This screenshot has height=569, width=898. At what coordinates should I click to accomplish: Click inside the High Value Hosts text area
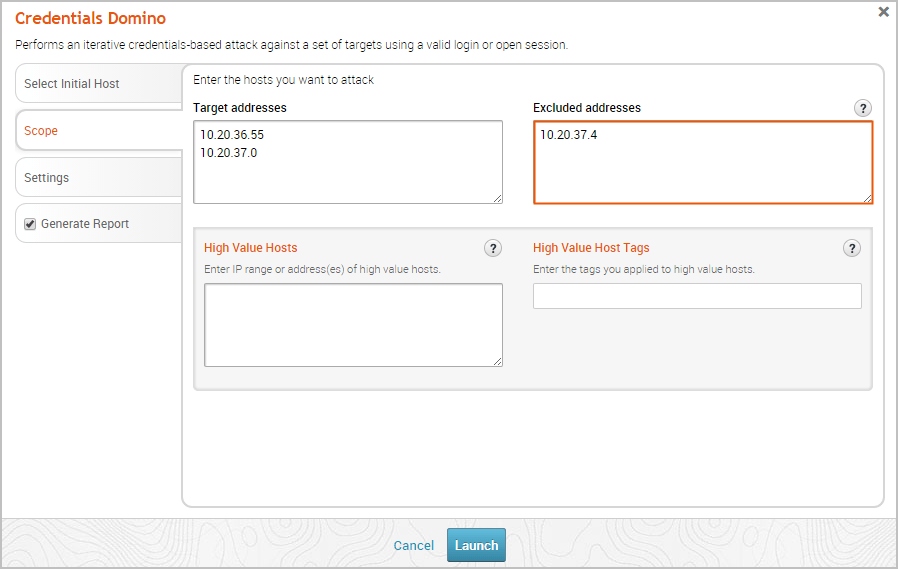point(353,325)
